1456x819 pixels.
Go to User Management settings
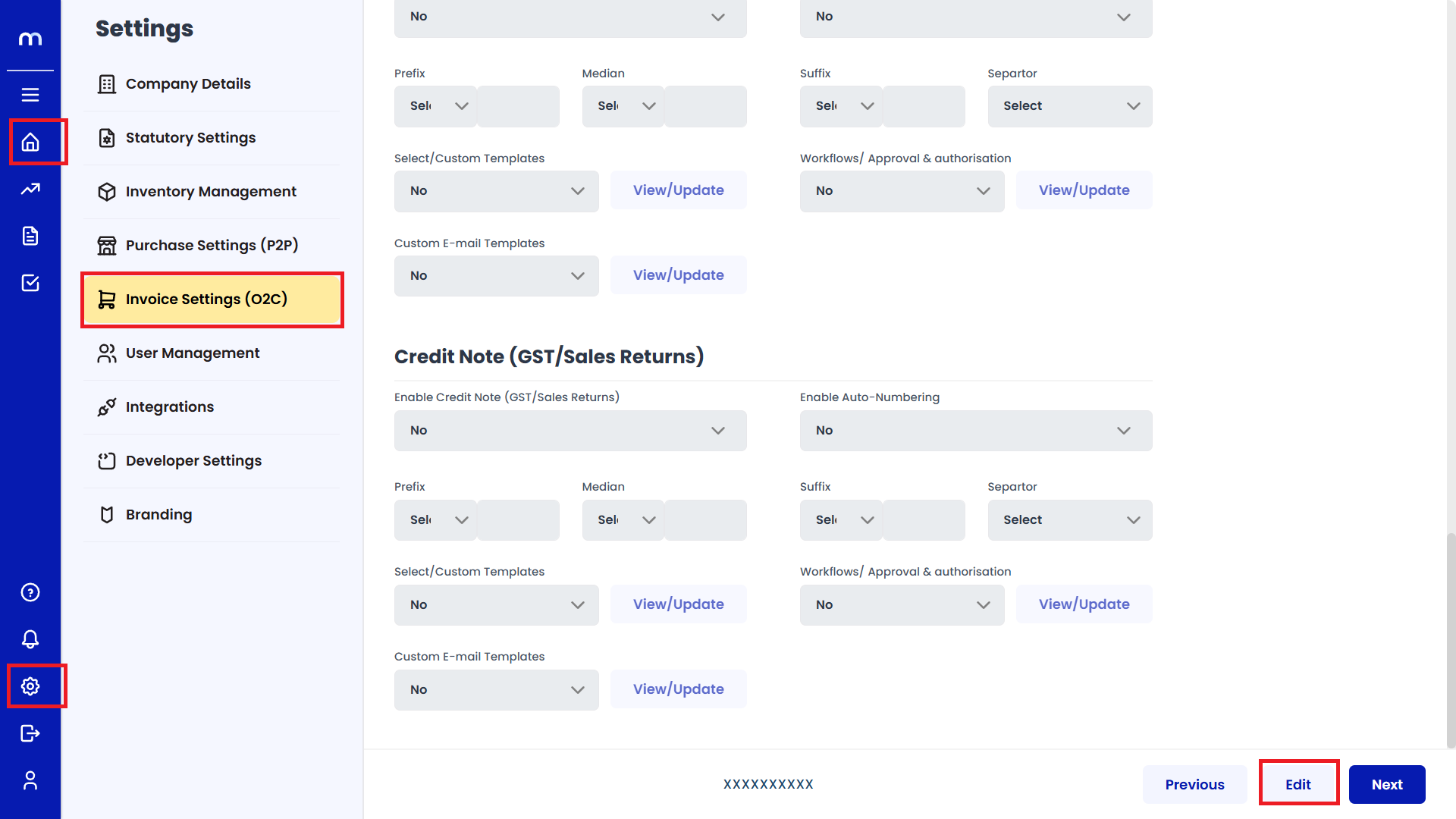click(x=193, y=353)
